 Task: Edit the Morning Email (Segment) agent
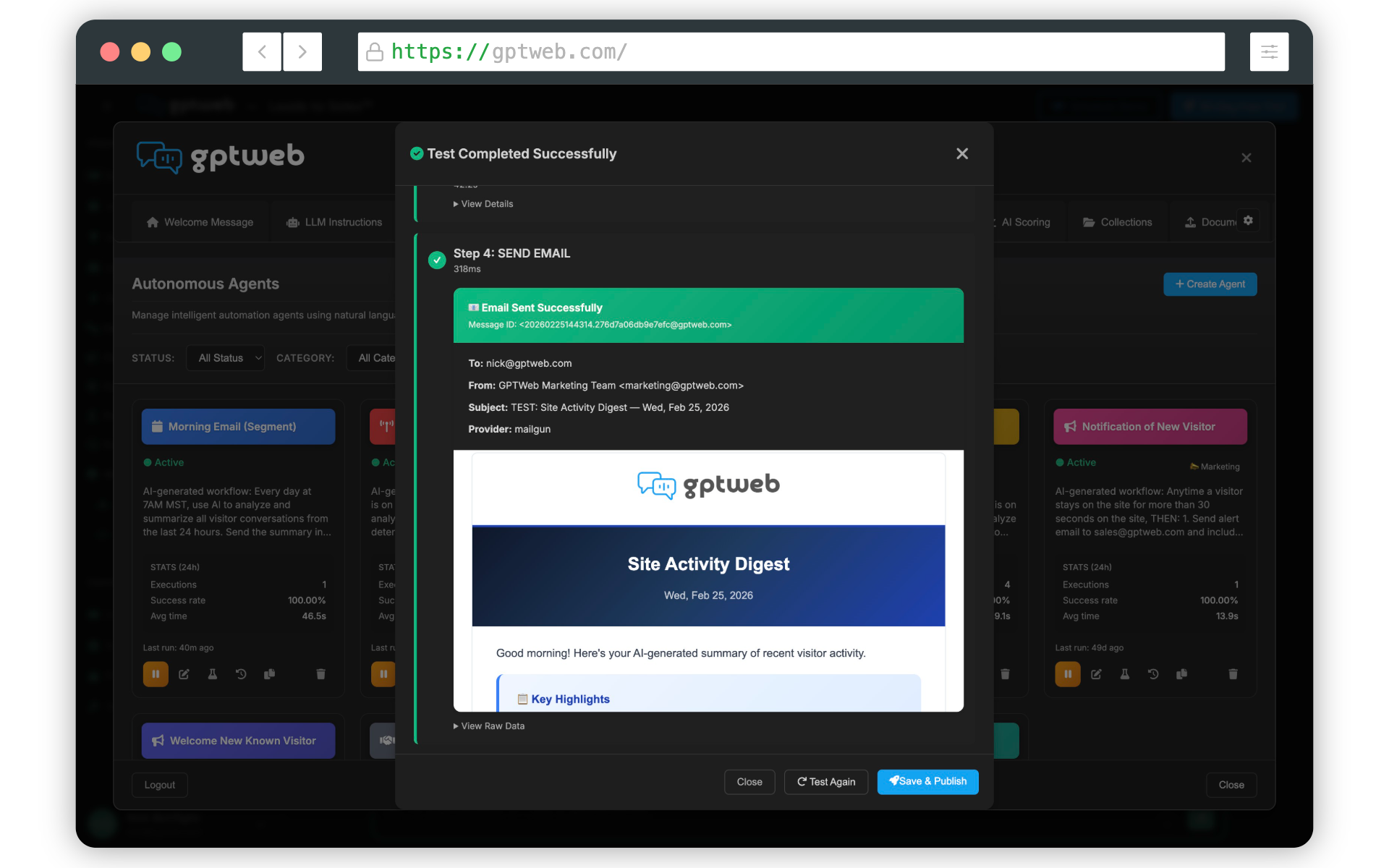coord(184,674)
